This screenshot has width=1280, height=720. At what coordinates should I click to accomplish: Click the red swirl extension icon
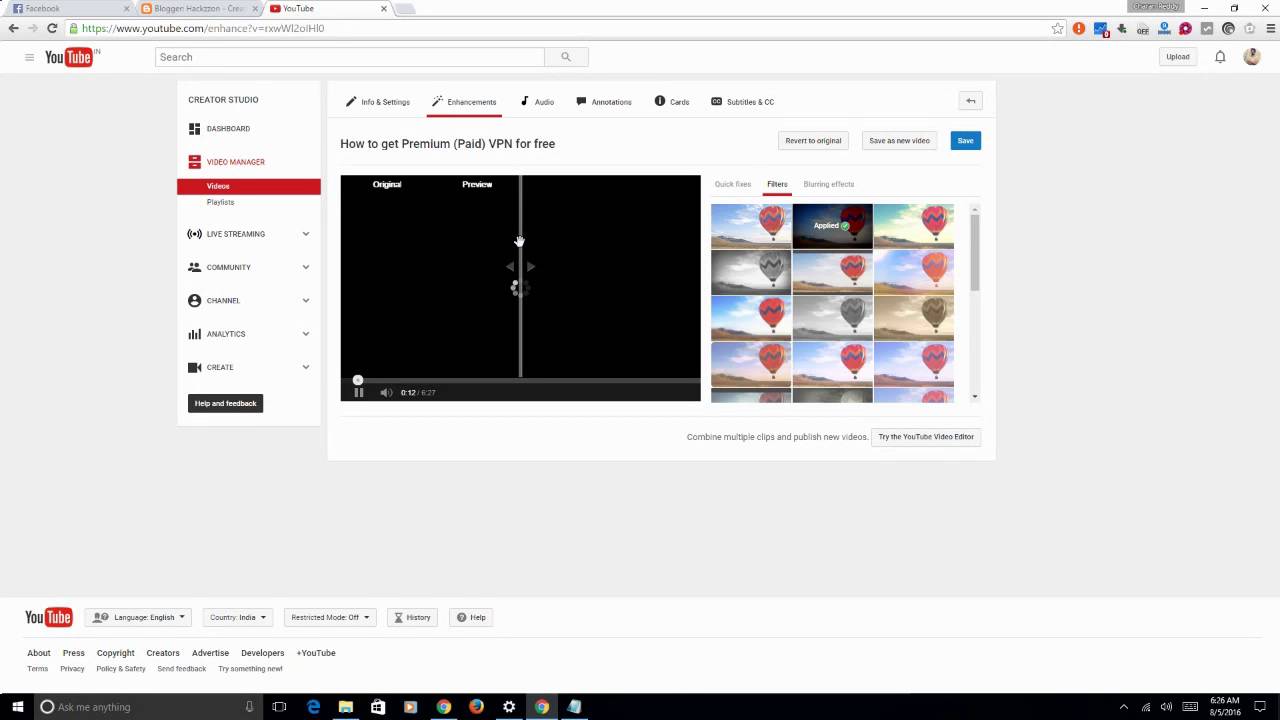pyautogui.click(x=1186, y=28)
